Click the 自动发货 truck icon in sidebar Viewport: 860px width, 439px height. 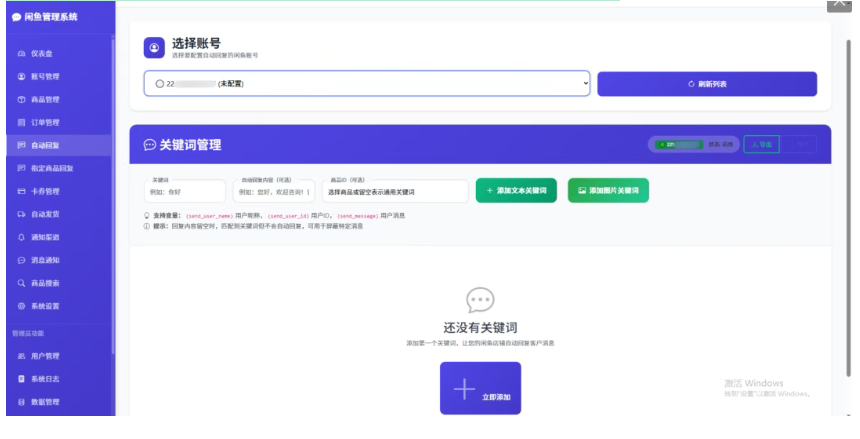[21, 215]
